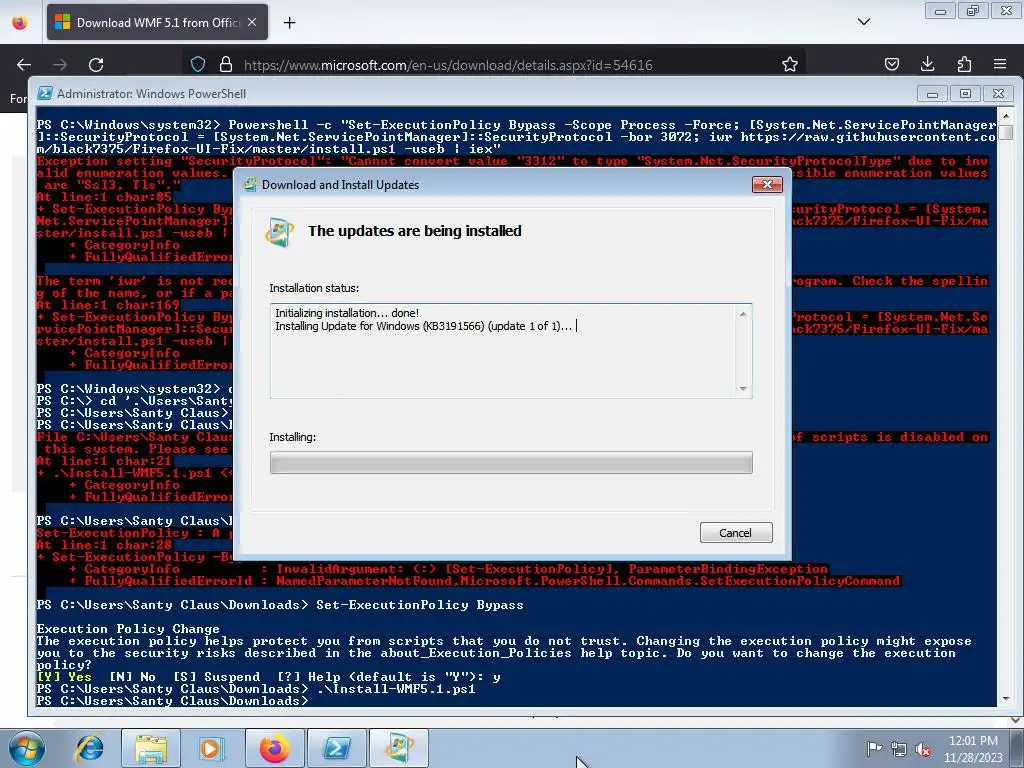This screenshot has height=768, width=1024.
Task: Open Windows Explorer from taskbar
Action: (151, 748)
